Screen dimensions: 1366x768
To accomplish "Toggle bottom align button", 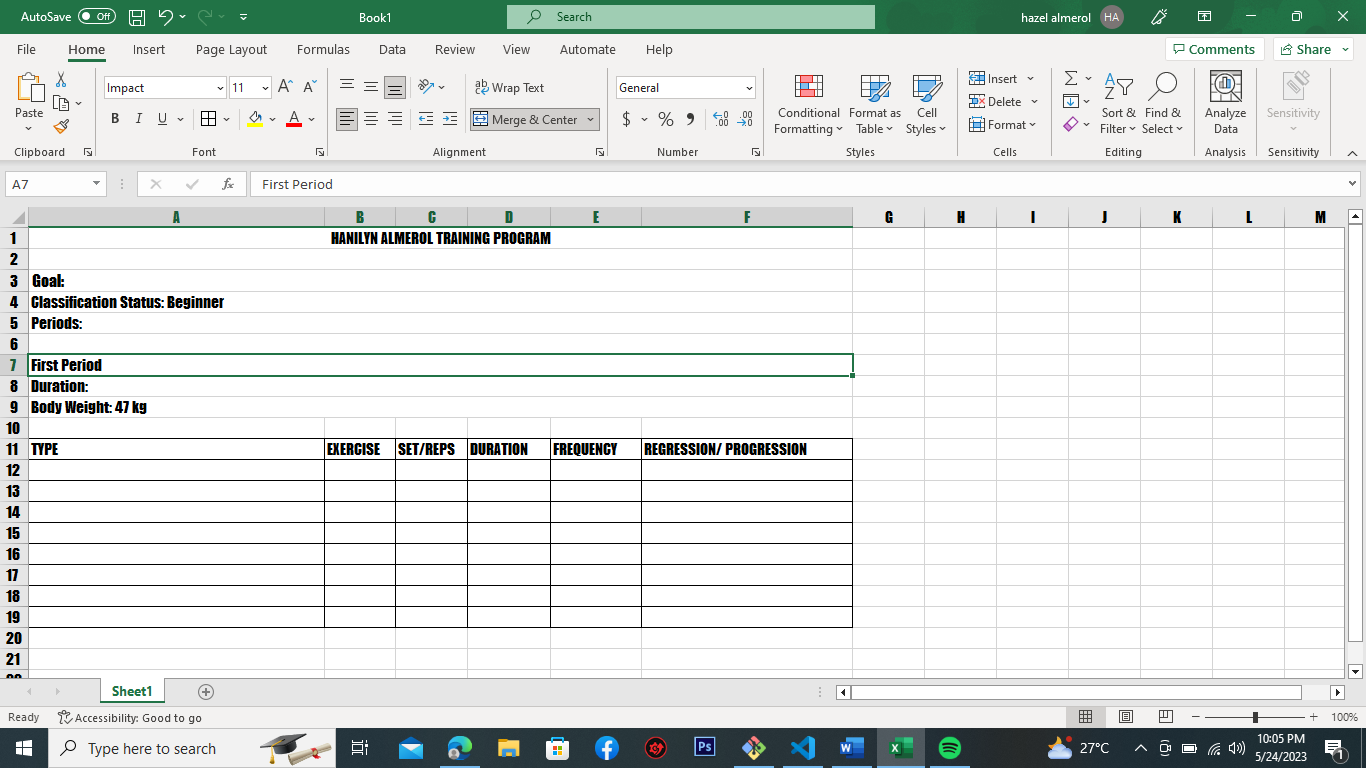I will point(395,87).
